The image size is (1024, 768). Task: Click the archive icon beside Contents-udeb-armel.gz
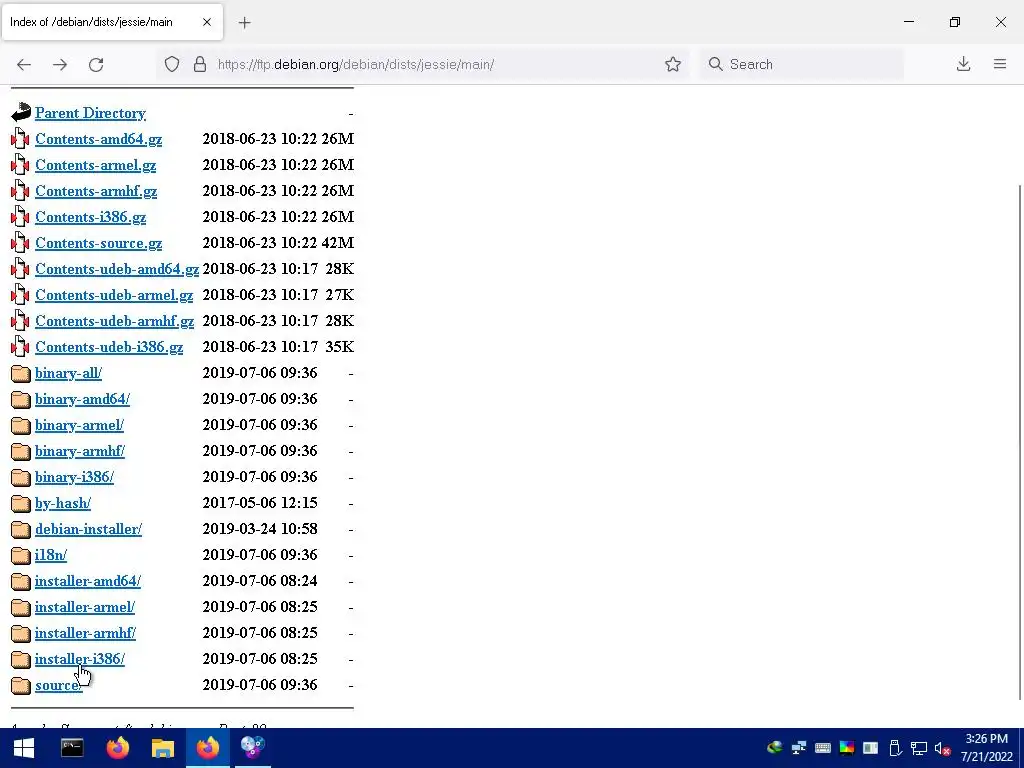[20, 295]
